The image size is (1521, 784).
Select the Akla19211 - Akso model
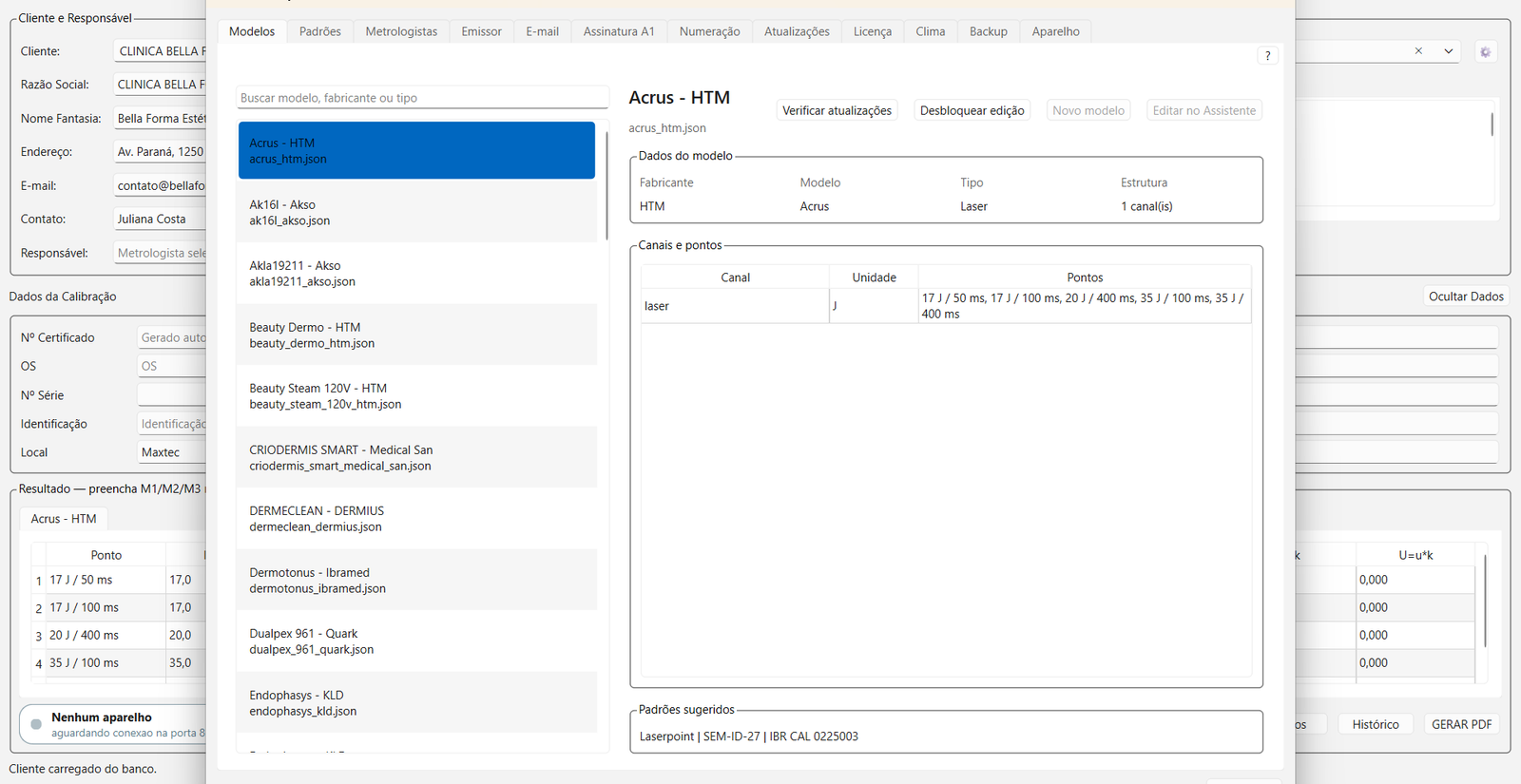pos(416,274)
